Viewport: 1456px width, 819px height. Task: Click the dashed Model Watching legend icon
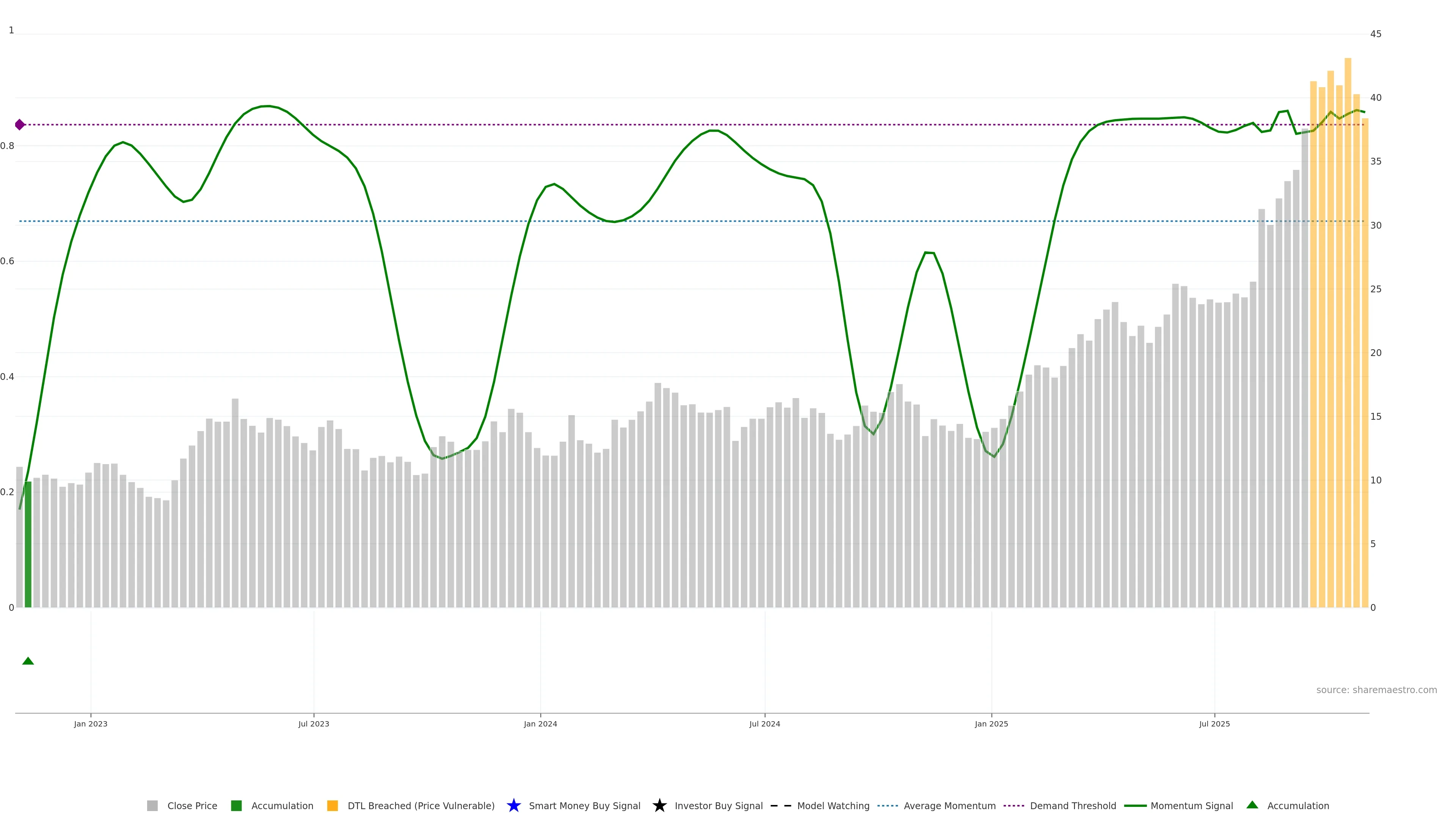point(781,805)
